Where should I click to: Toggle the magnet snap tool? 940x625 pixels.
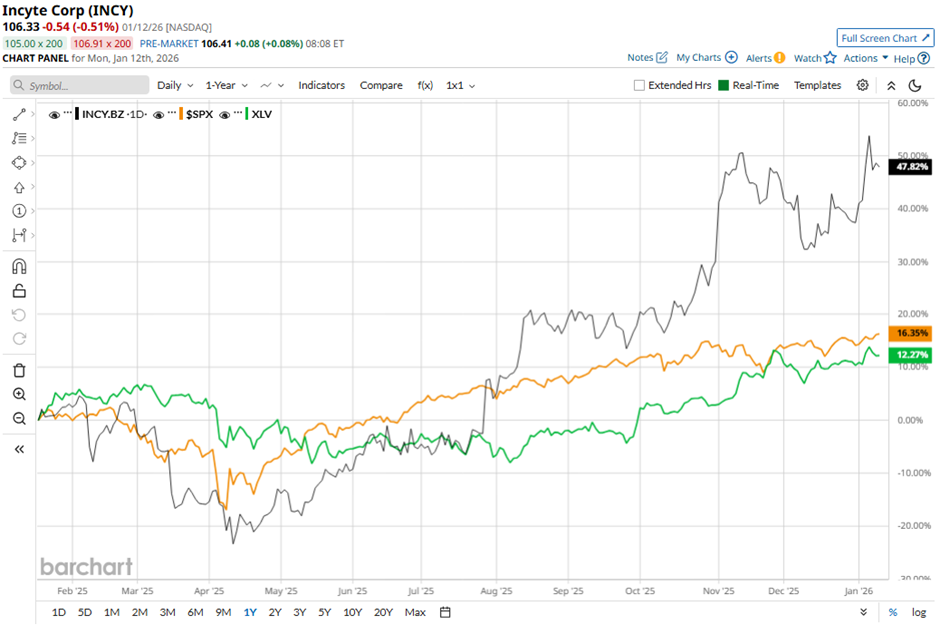(x=19, y=266)
